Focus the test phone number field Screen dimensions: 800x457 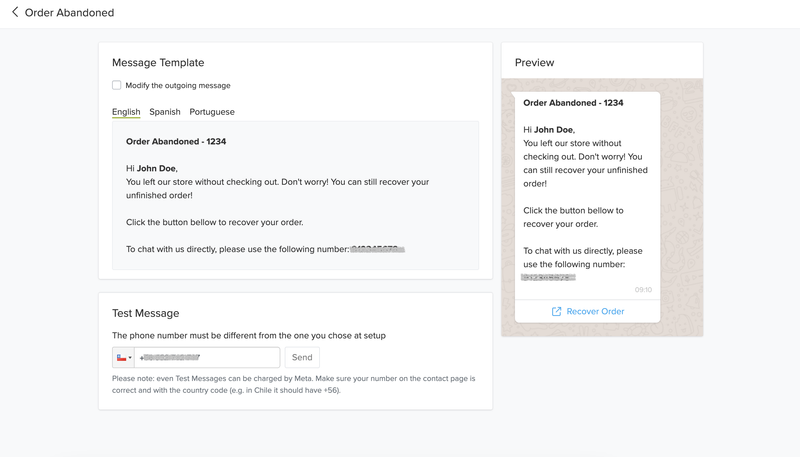(207, 357)
